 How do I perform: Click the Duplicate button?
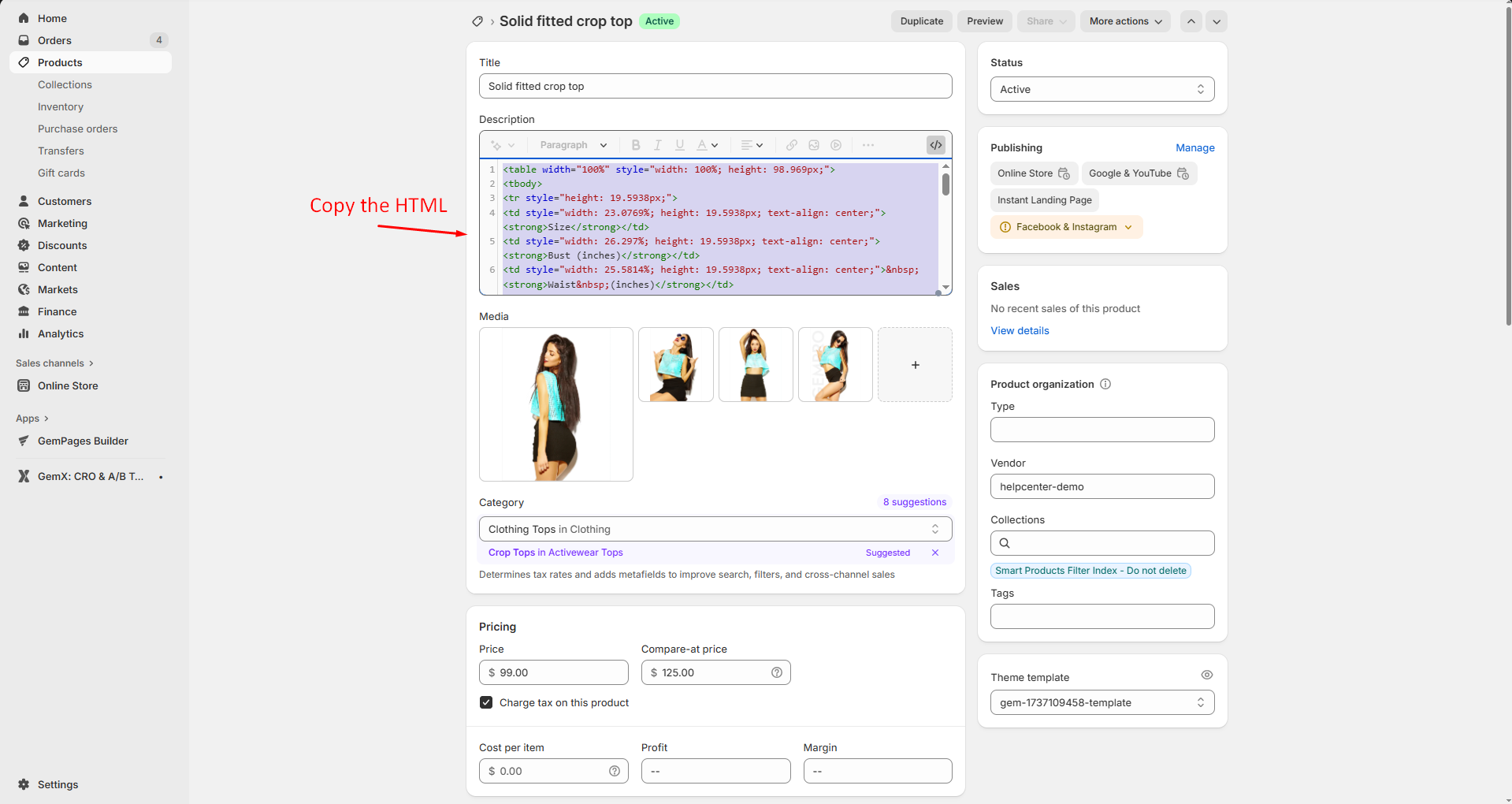(921, 21)
